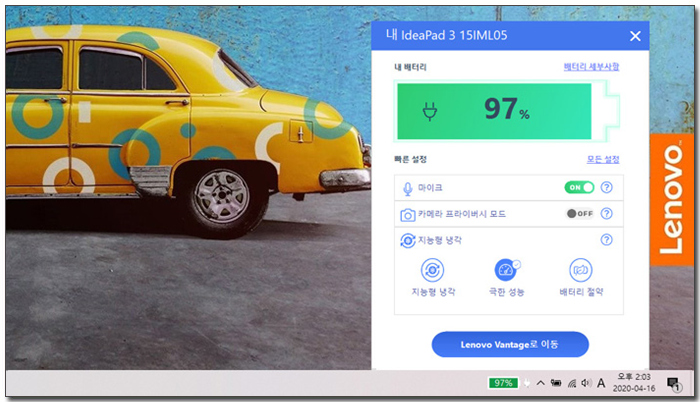Viewport: 700px width, 402px height.
Task: Click the 빠른 설정 label
Action: pyautogui.click(x=410, y=159)
